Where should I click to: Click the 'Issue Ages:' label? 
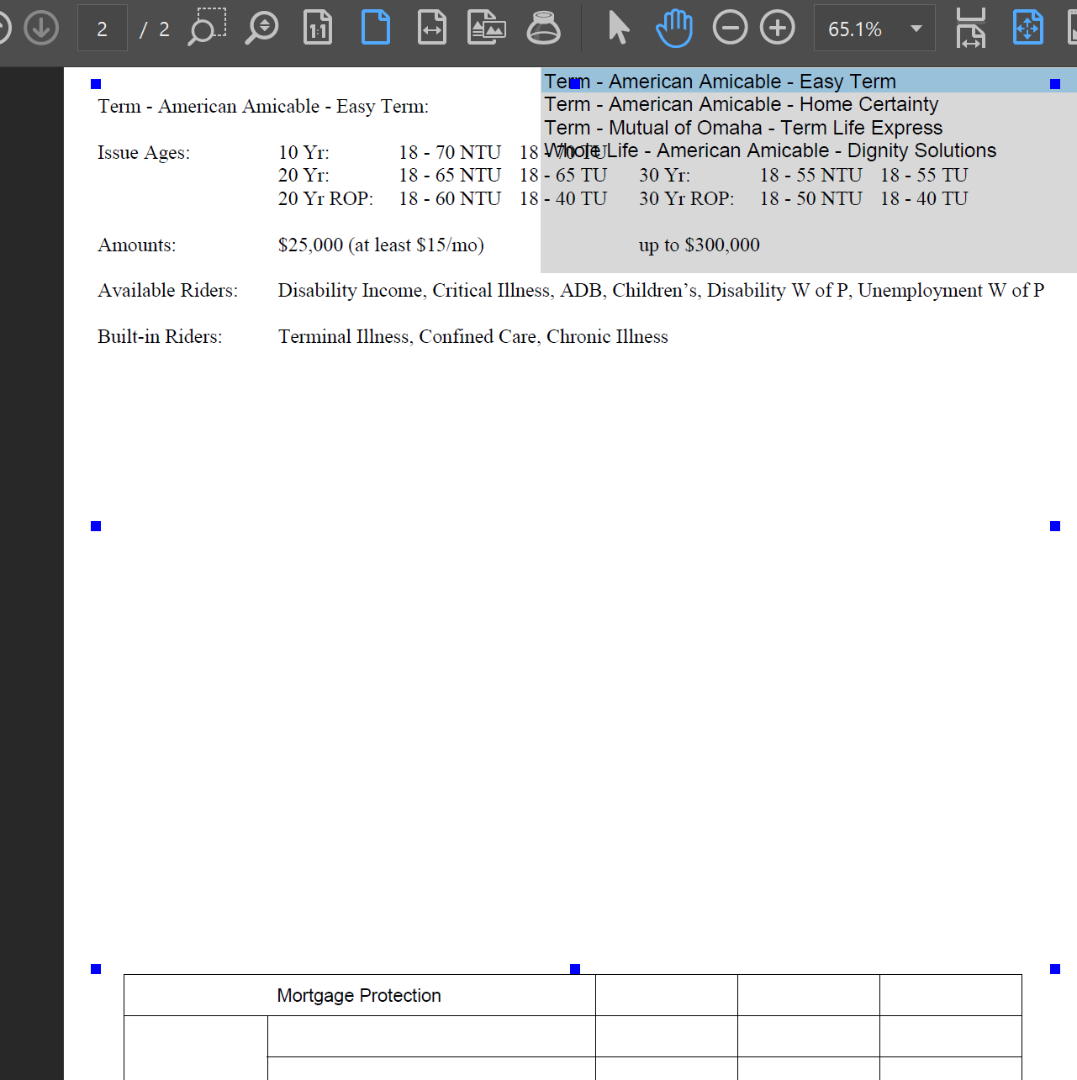[143, 152]
